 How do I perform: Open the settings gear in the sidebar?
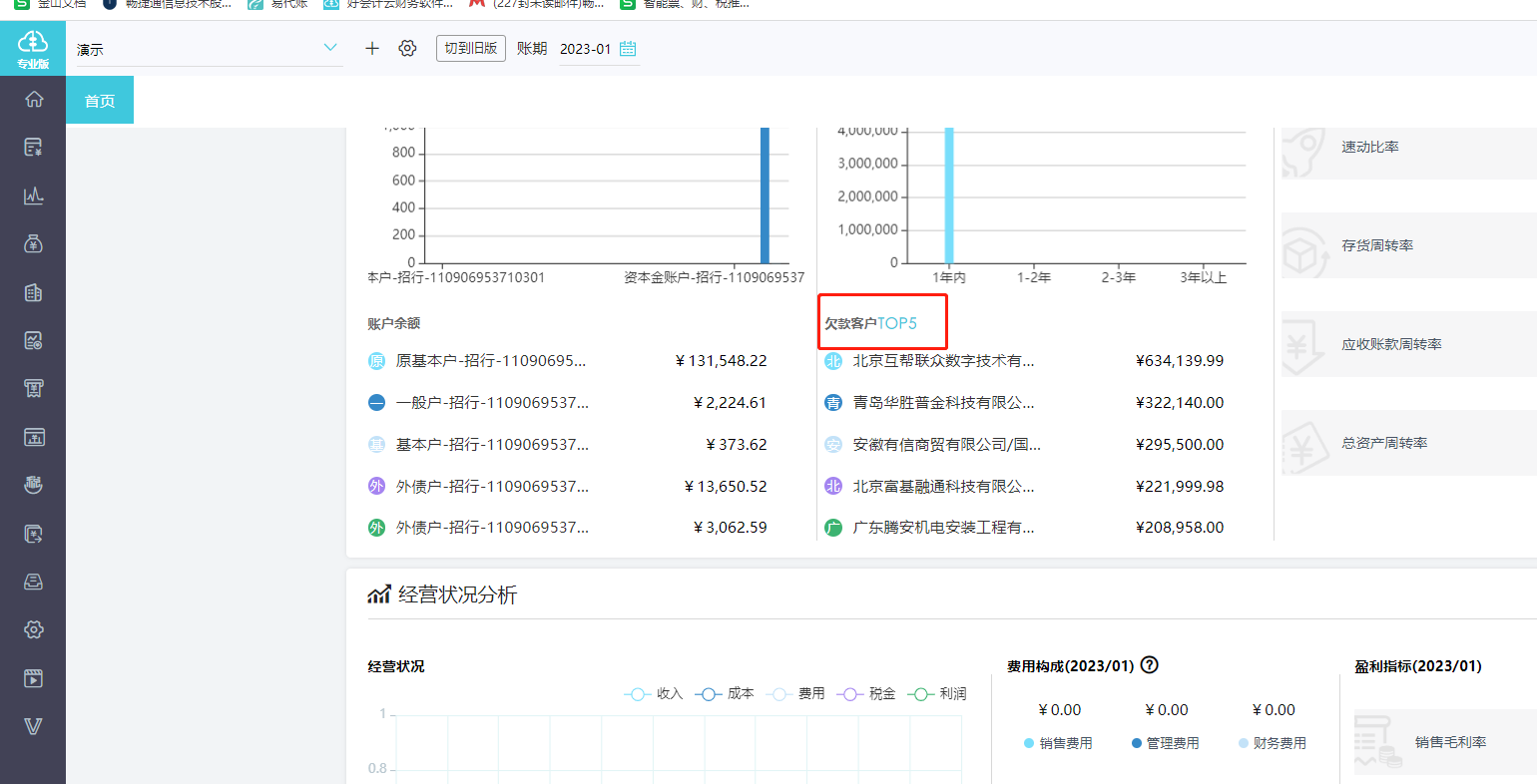33,629
